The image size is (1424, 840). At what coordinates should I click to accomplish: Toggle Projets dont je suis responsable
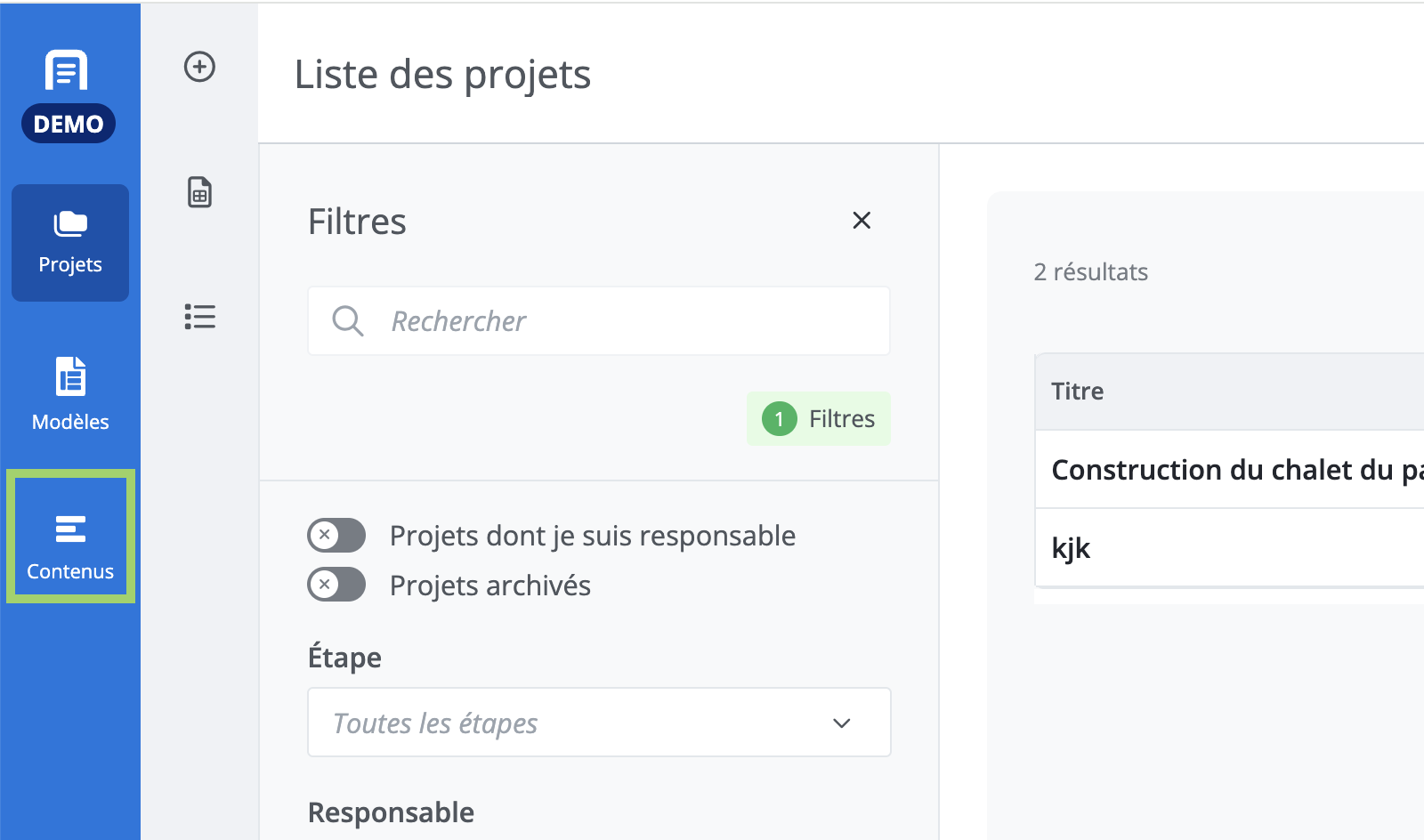(x=336, y=536)
